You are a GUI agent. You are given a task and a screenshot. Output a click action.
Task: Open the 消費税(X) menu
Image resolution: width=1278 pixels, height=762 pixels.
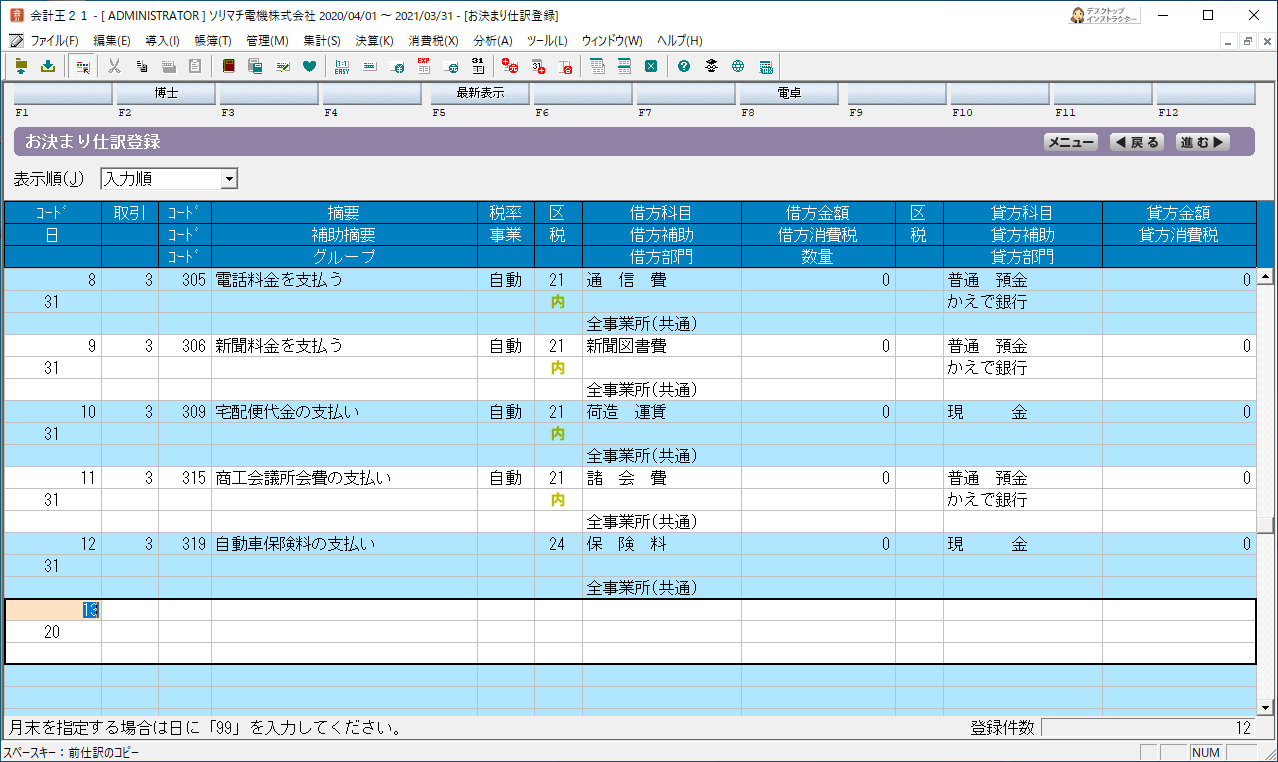click(433, 41)
